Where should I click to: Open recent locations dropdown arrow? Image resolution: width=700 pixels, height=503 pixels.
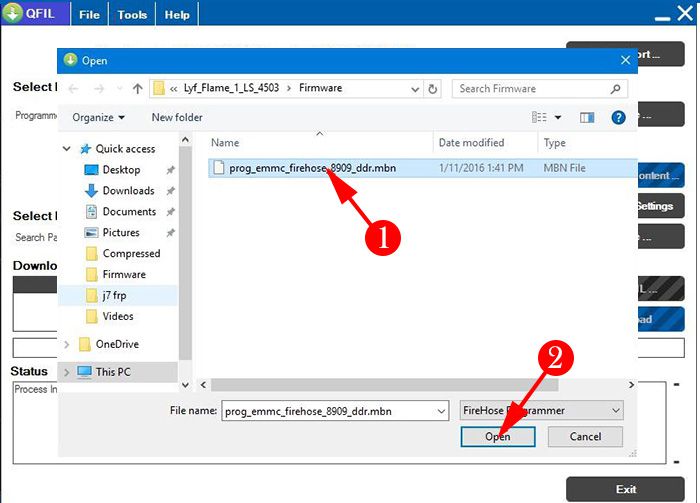[119, 89]
